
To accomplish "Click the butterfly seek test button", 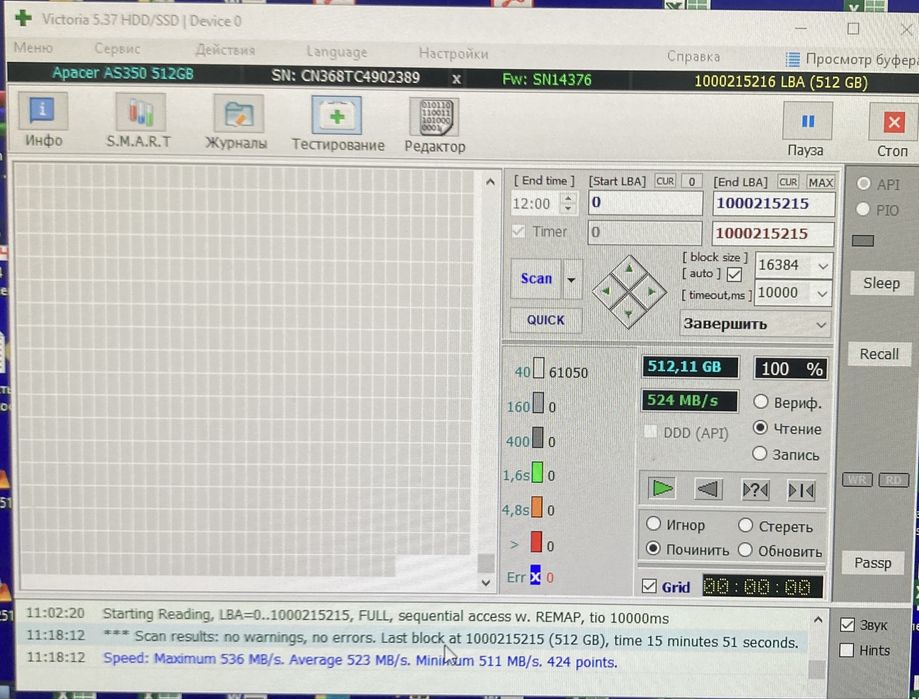I will [801, 490].
